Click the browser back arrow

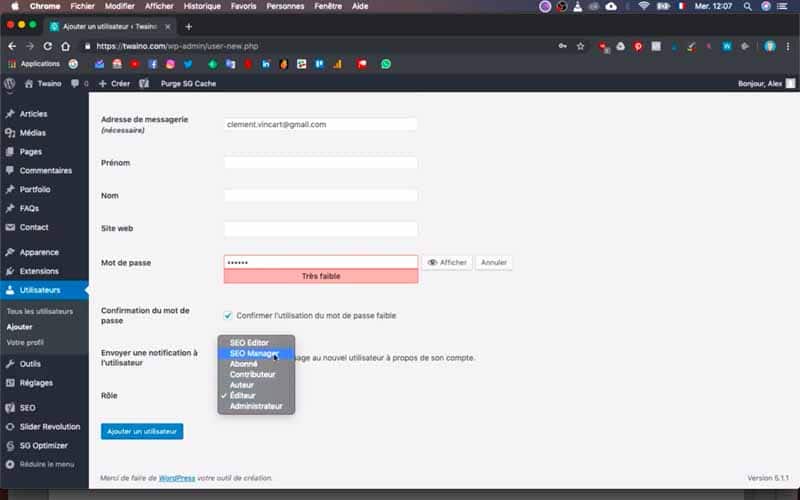(x=12, y=46)
